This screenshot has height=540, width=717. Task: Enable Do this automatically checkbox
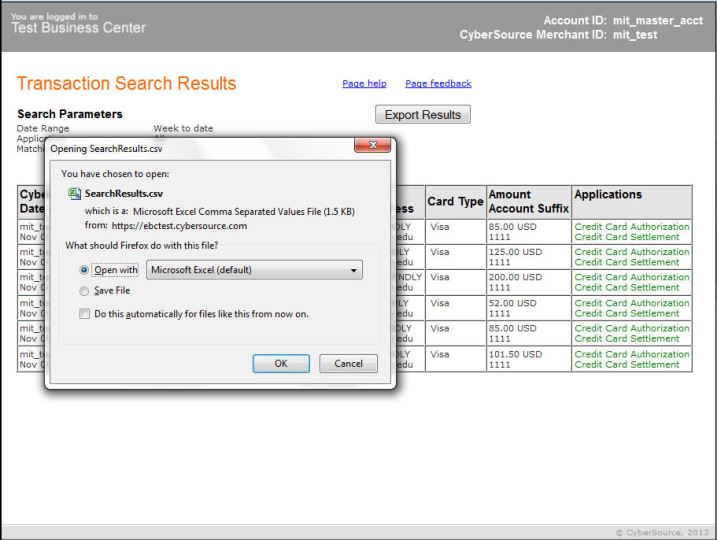click(x=84, y=313)
